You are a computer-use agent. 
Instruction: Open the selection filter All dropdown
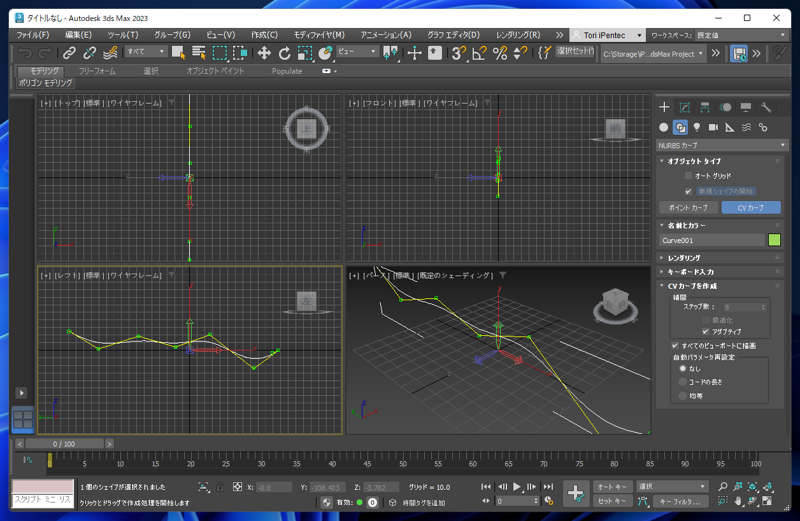tap(146, 52)
